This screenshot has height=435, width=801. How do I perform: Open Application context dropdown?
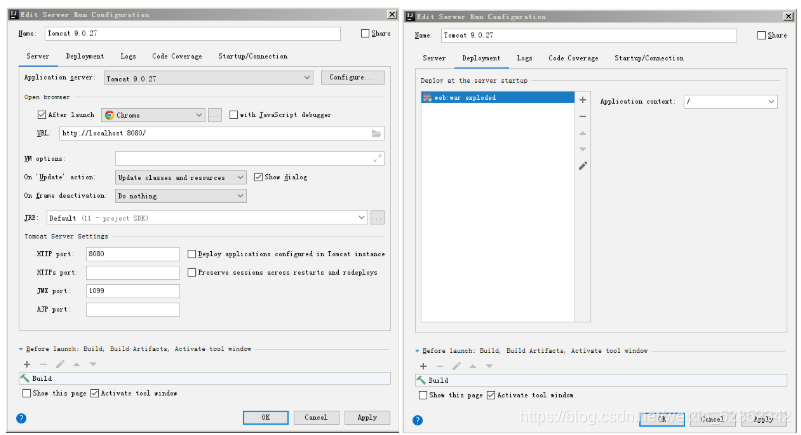(x=731, y=102)
